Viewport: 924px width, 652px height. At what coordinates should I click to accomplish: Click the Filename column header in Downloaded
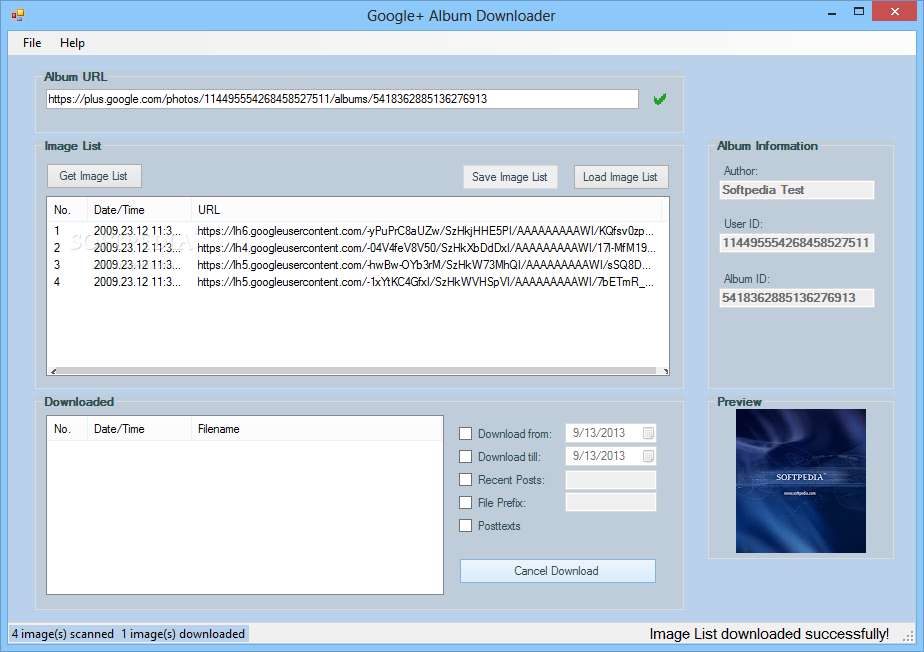(316, 429)
